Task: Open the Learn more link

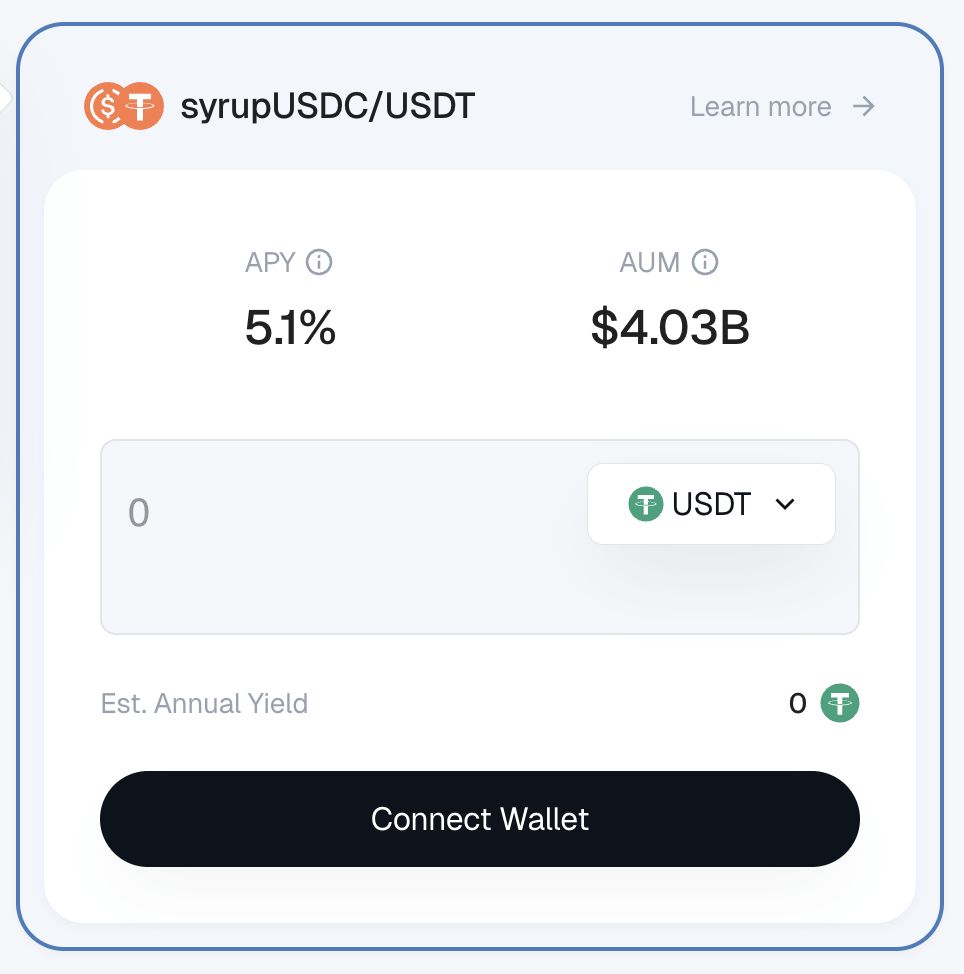Action: point(761,106)
